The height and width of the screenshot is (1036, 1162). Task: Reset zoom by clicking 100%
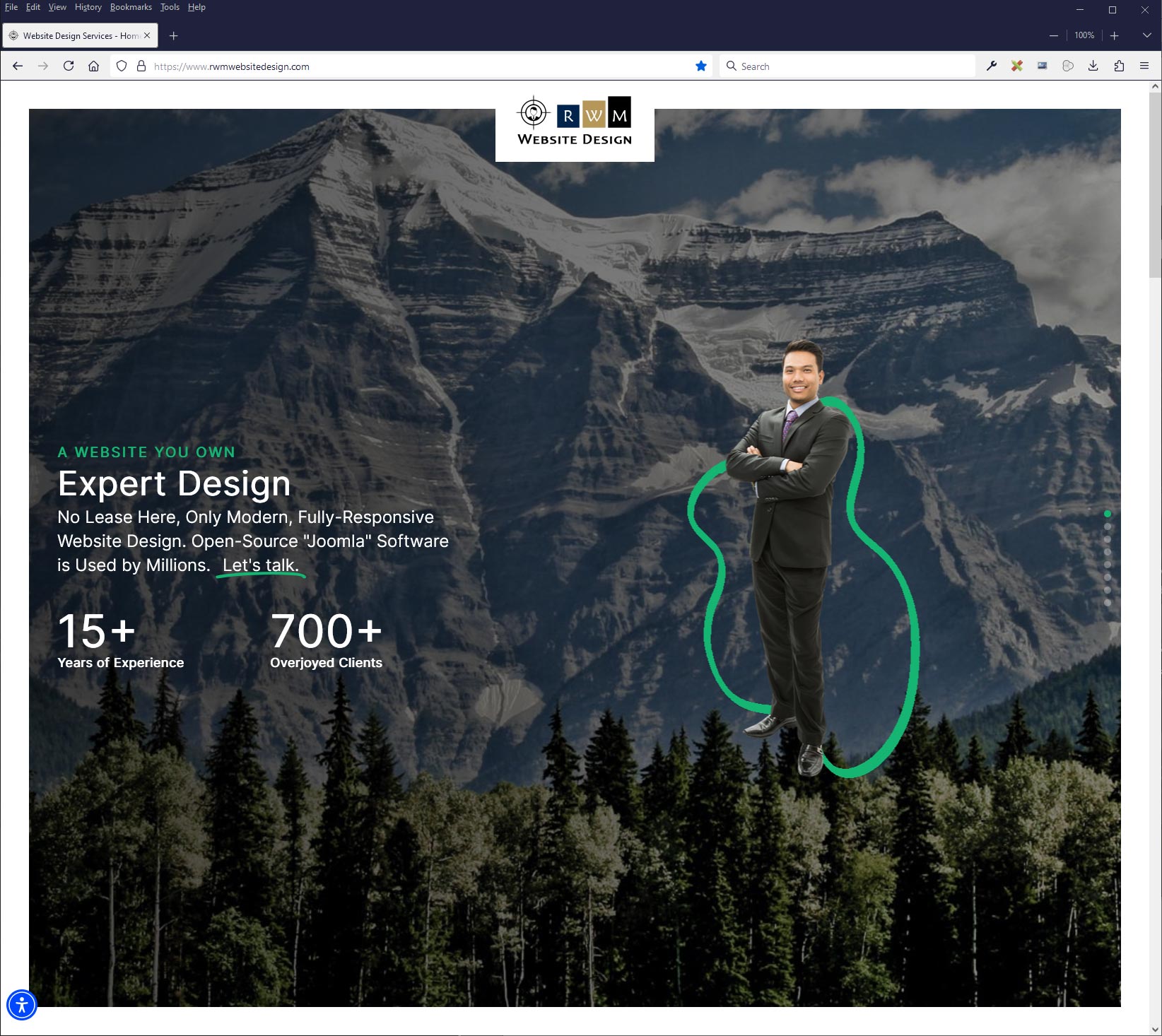pos(1084,35)
